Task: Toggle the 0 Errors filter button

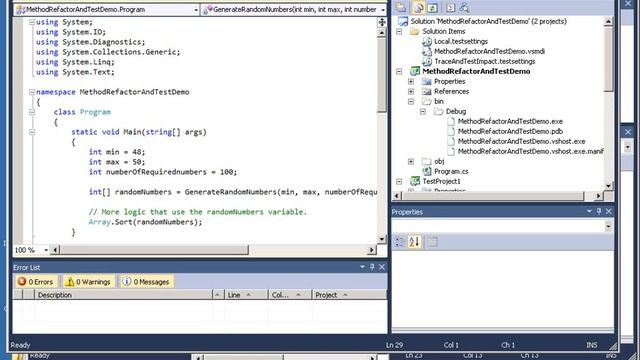Action: pos(36,282)
